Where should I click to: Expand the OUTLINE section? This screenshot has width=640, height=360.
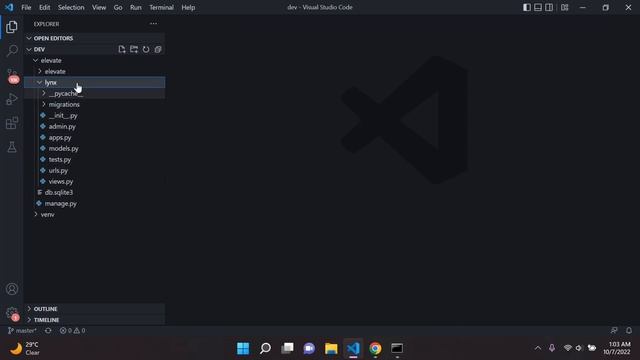[x=94, y=309]
